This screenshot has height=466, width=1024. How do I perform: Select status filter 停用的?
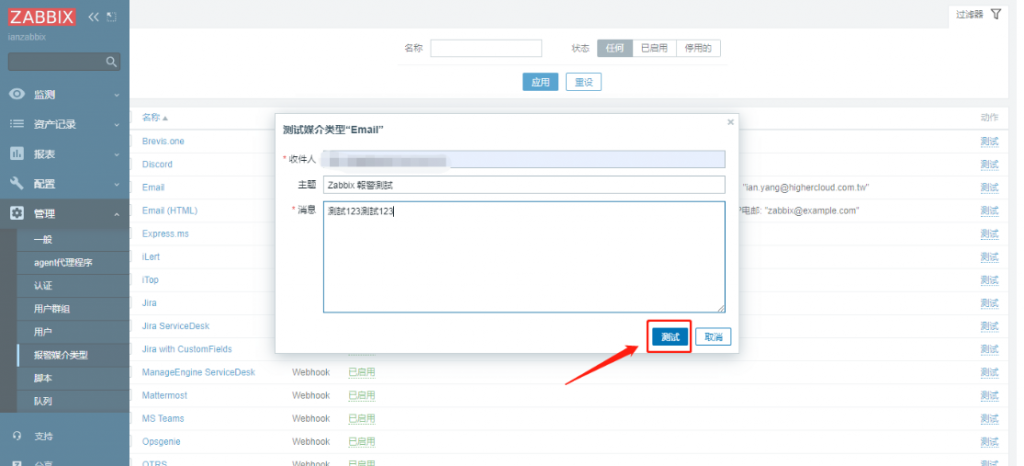click(698, 48)
